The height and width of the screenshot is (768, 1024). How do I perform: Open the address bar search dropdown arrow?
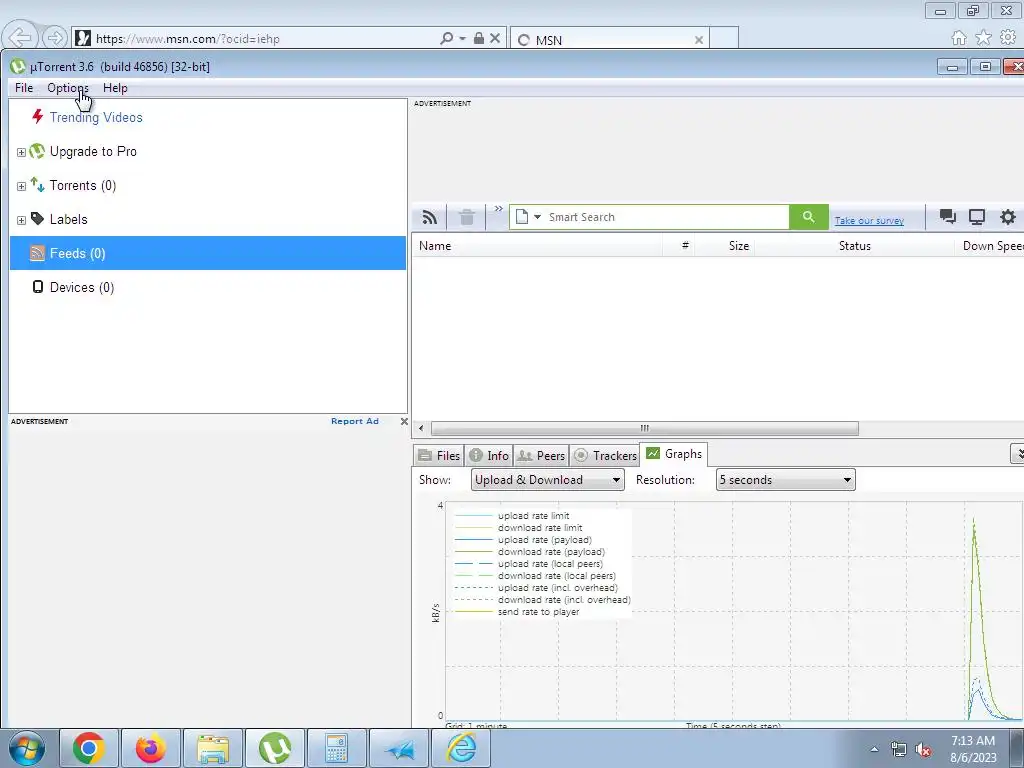(462, 39)
